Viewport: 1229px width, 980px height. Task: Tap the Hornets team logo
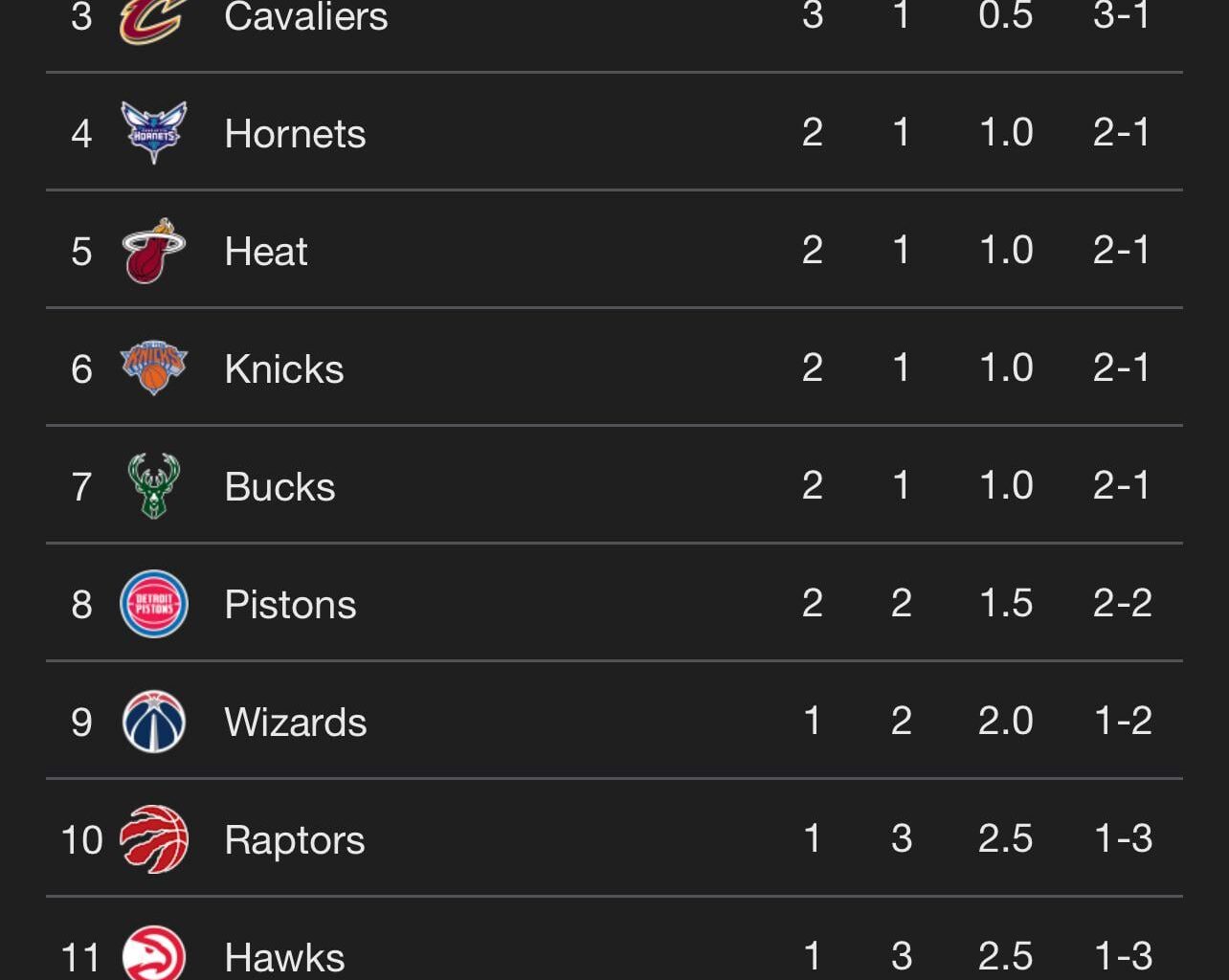click(153, 132)
